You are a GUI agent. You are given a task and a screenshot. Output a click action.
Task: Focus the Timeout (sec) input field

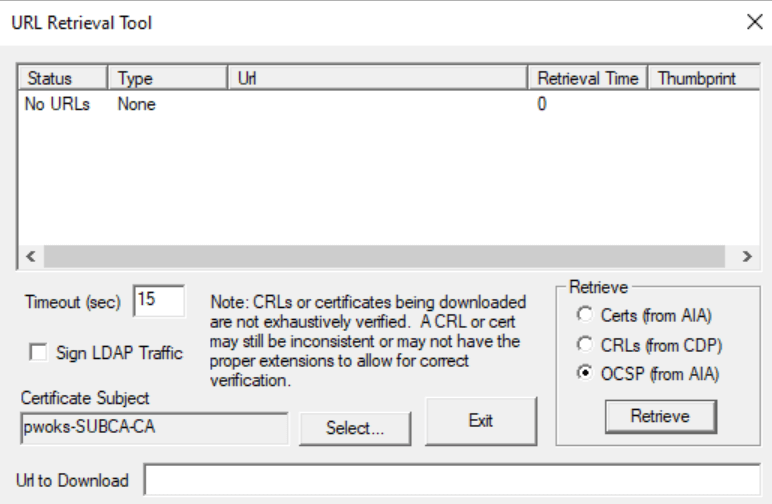(159, 300)
